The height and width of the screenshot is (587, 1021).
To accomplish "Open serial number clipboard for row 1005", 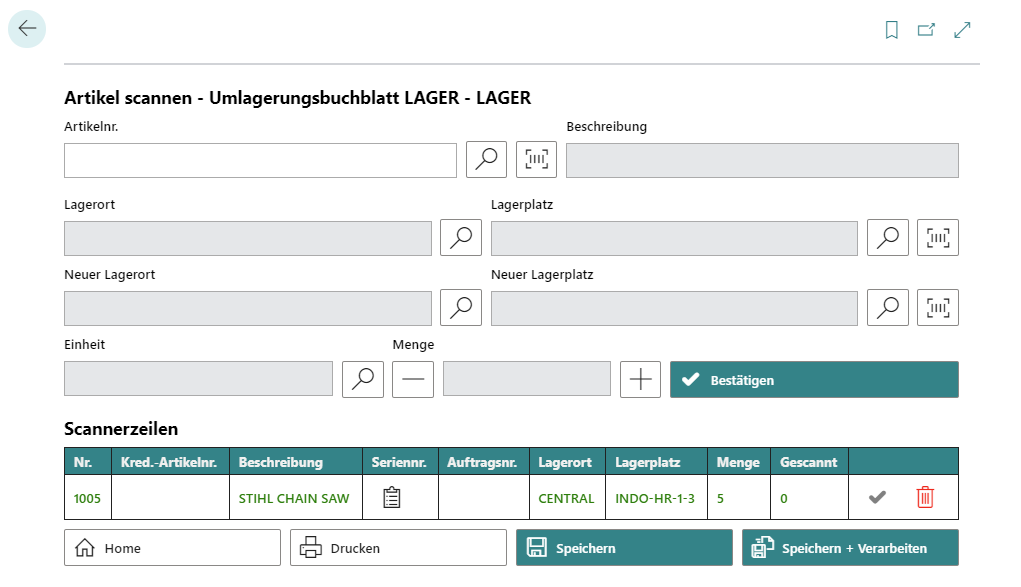I will click(x=391, y=498).
